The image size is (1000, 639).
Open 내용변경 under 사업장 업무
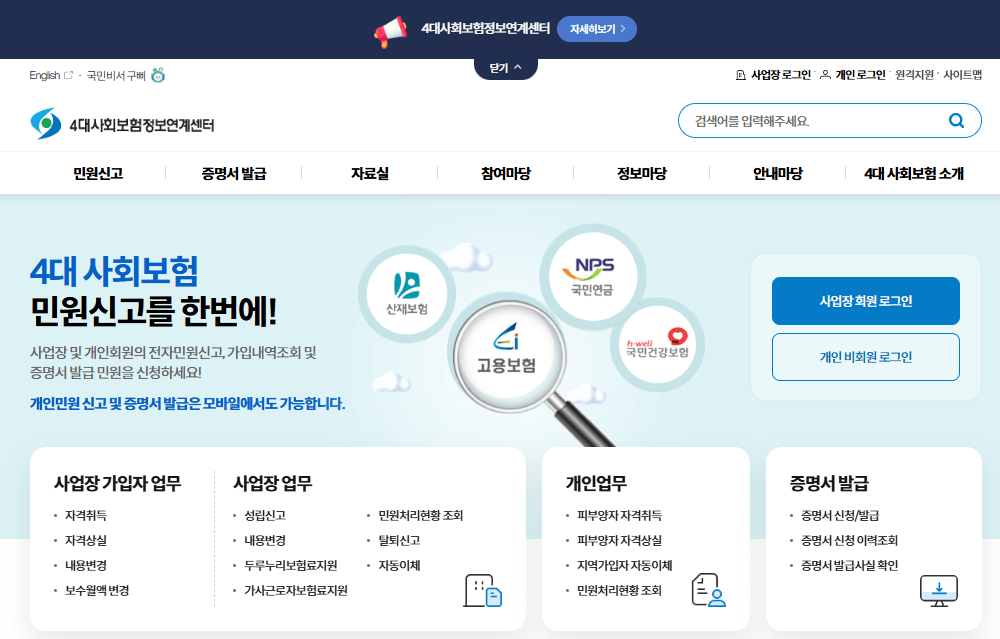265,540
